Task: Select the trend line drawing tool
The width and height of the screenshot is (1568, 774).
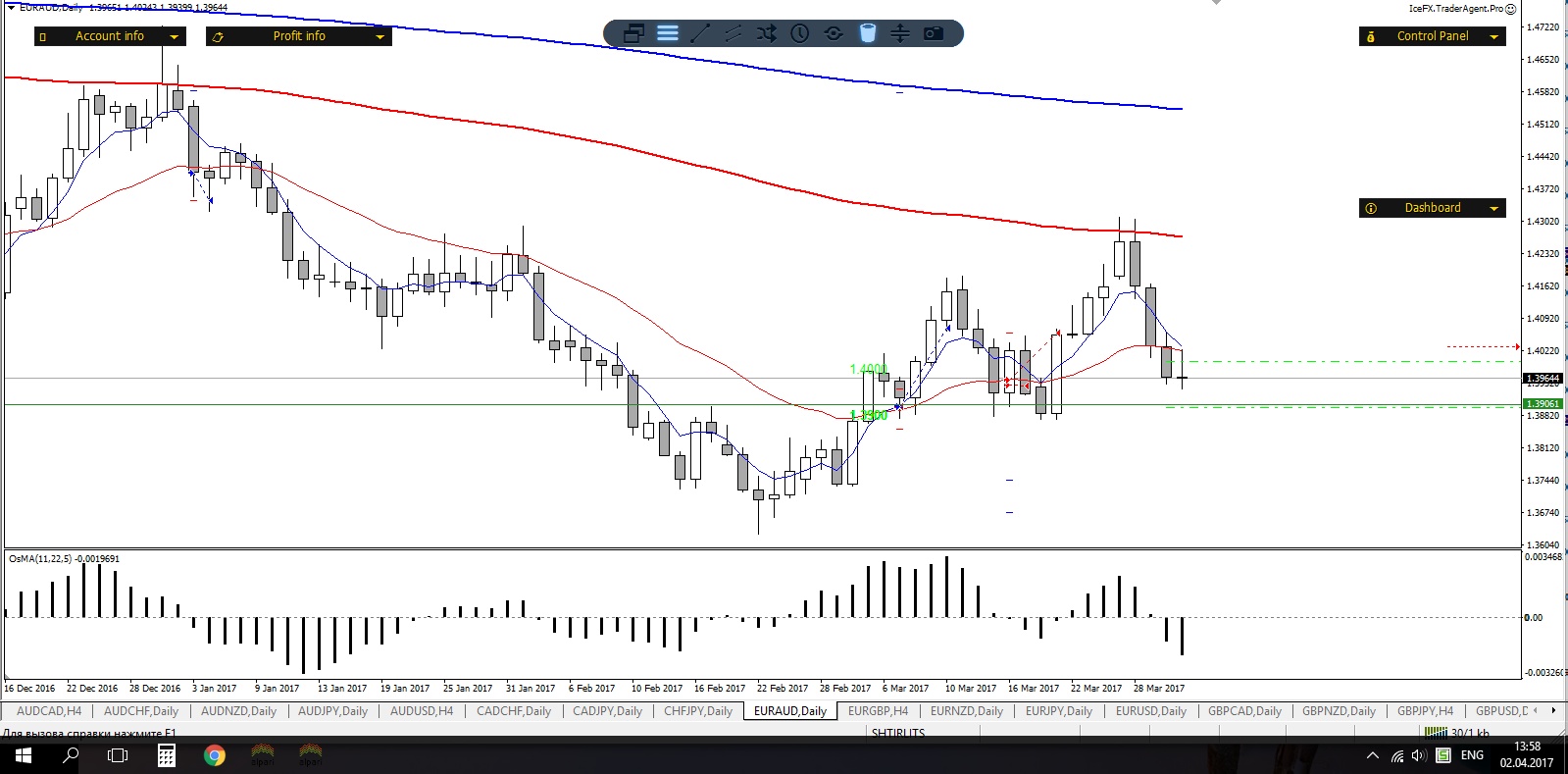Action: tap(700, 34)
